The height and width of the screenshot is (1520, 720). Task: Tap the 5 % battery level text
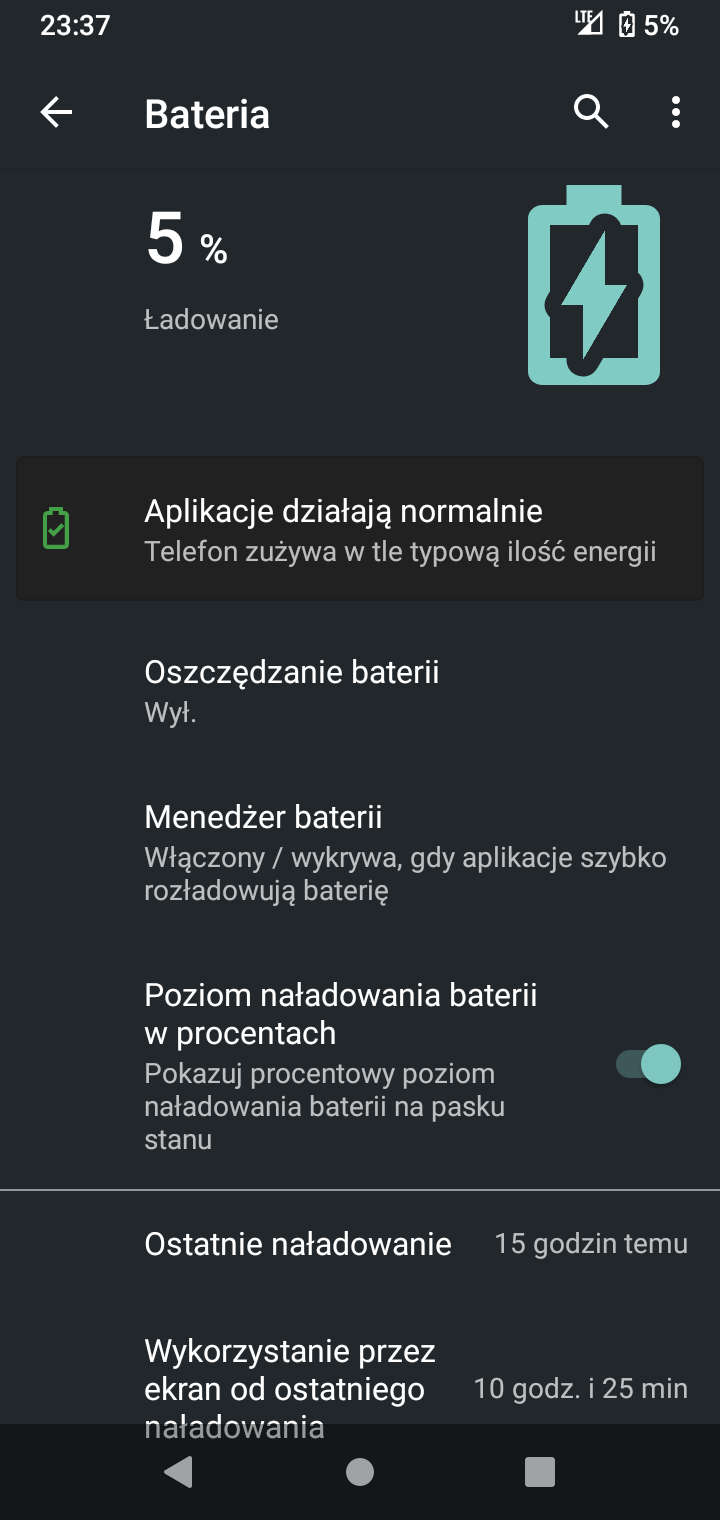click(187, 242)
